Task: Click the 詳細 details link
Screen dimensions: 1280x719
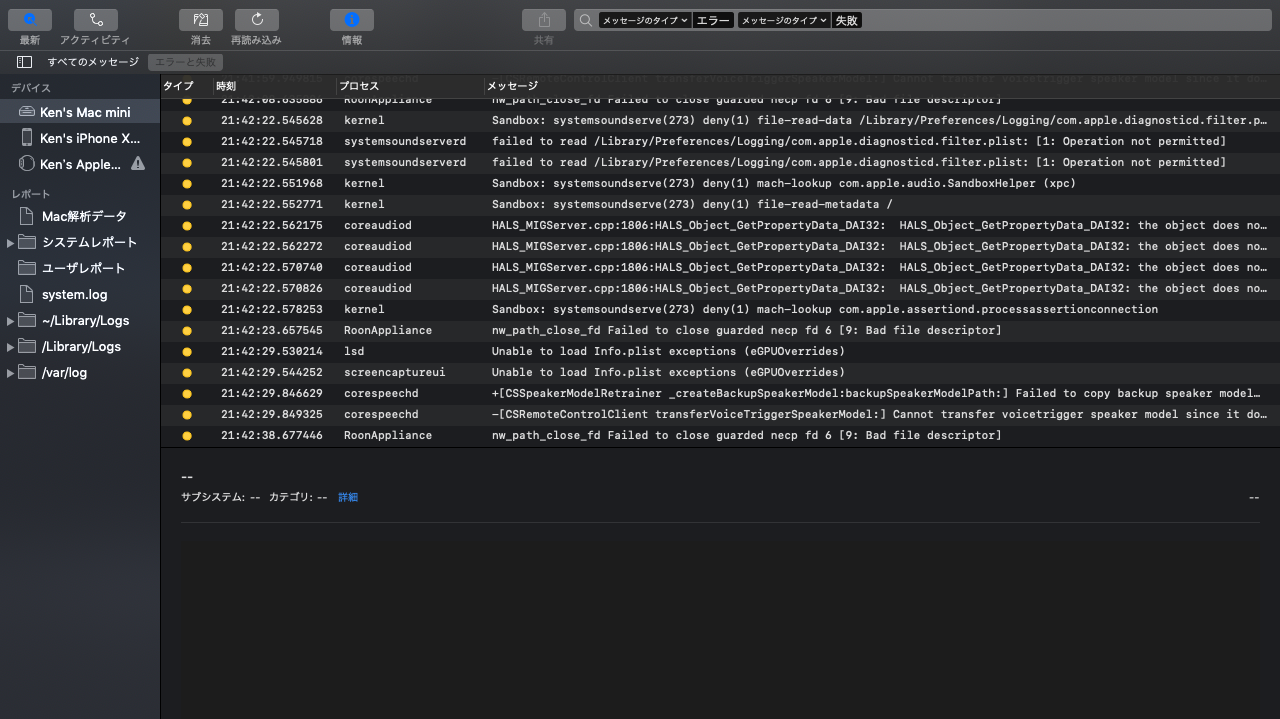Action: point(347,497)
